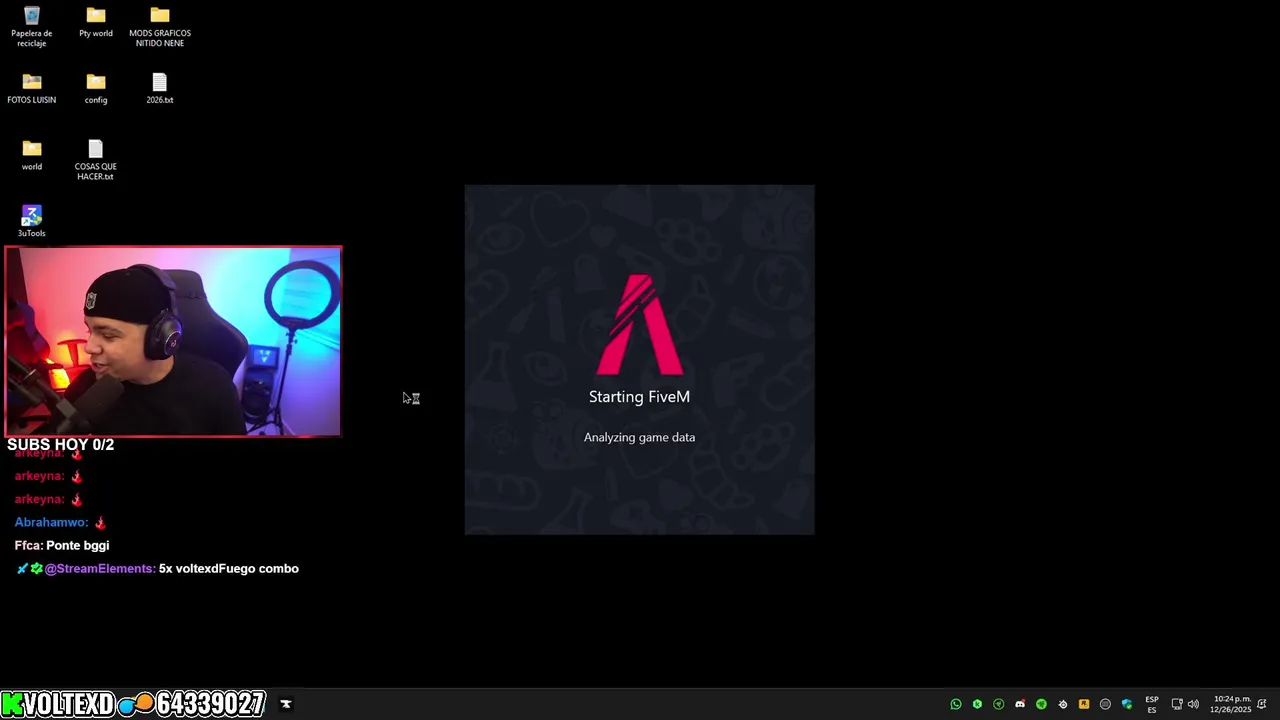
Task: Open the gray circular tray icon
Action: [1105, 704]
